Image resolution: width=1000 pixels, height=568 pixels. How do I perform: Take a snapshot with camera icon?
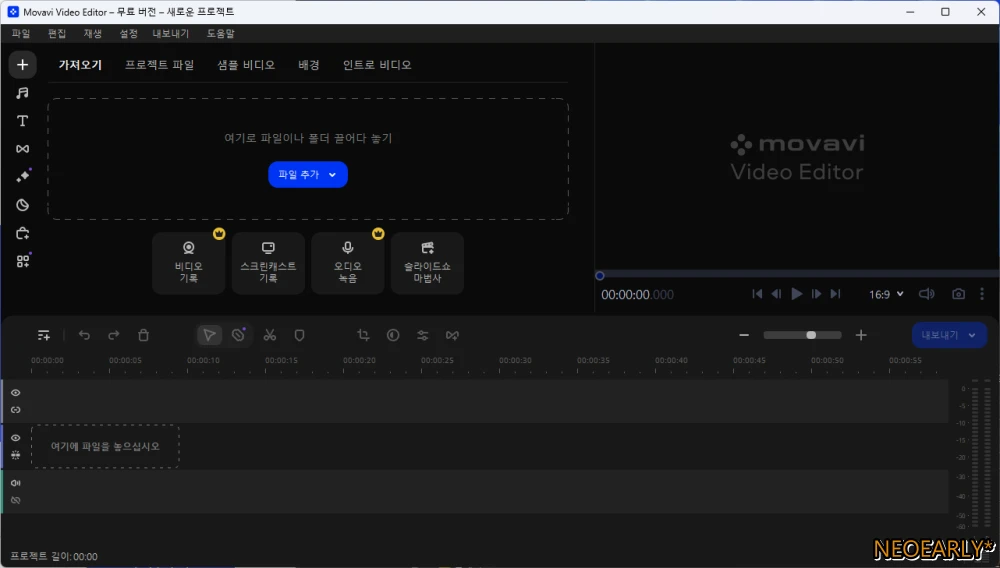coord(958,294)
